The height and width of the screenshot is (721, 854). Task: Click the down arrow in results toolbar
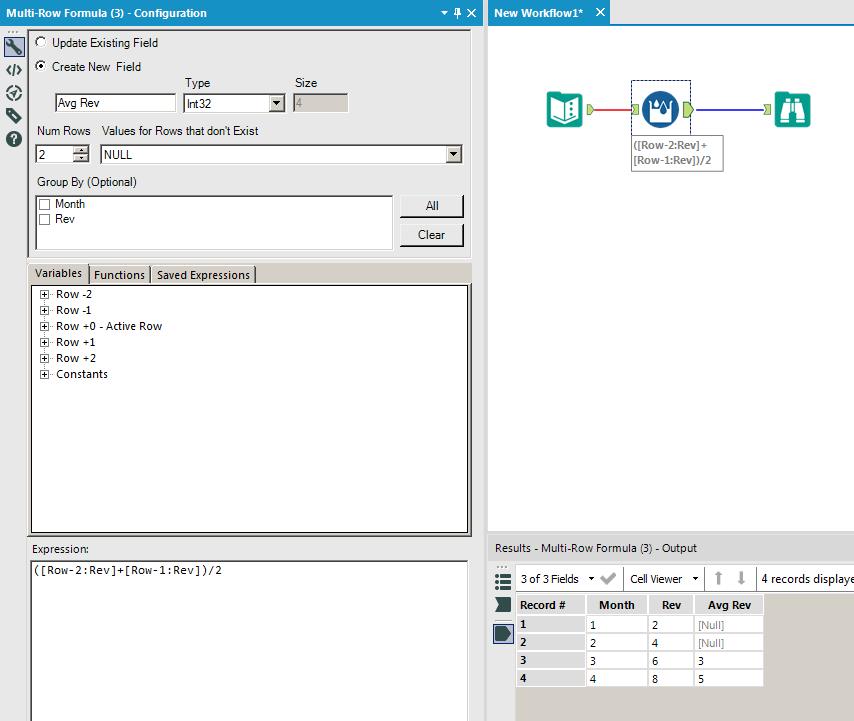(x=741, y=578)
